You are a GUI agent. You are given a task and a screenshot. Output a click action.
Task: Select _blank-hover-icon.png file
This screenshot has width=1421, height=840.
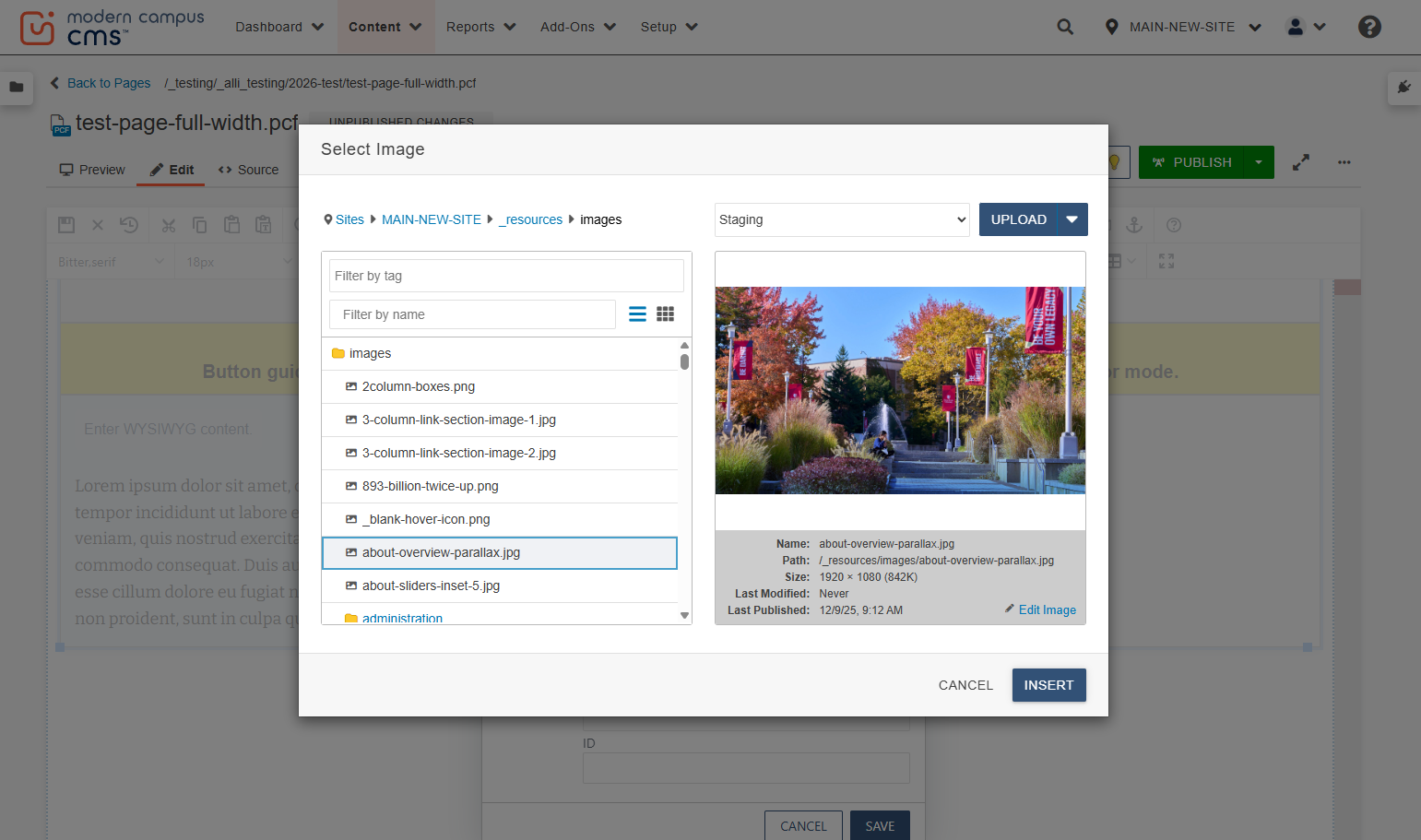[500, 519]
